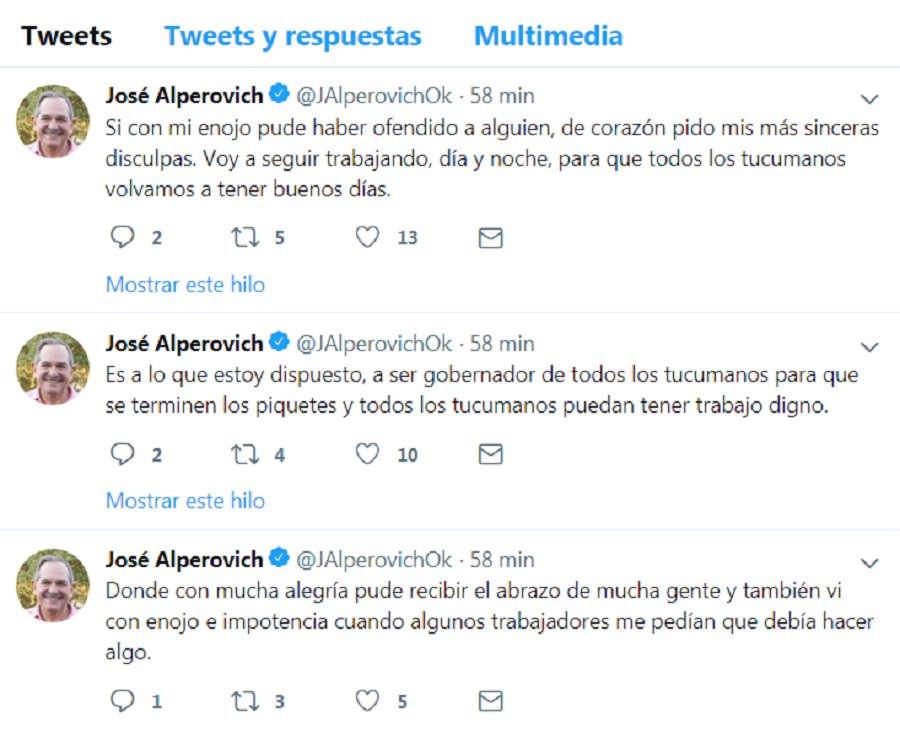Open chevron menu of second tweet
900x733 pixels.
click(870, 347)
